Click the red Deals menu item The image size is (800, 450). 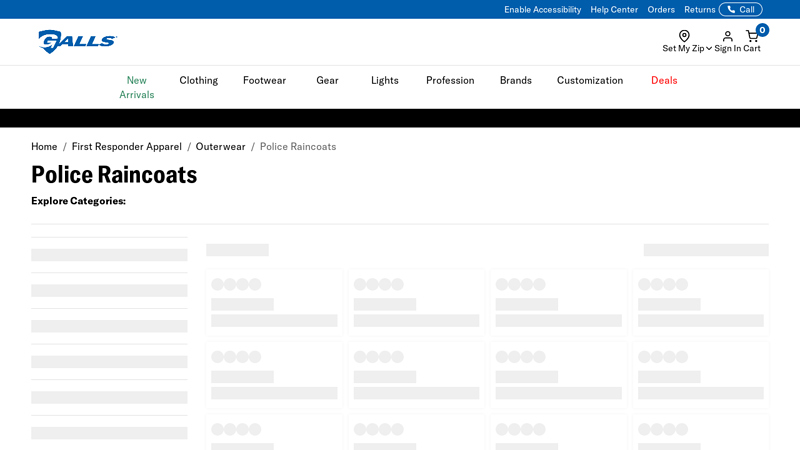click(664, 80)
